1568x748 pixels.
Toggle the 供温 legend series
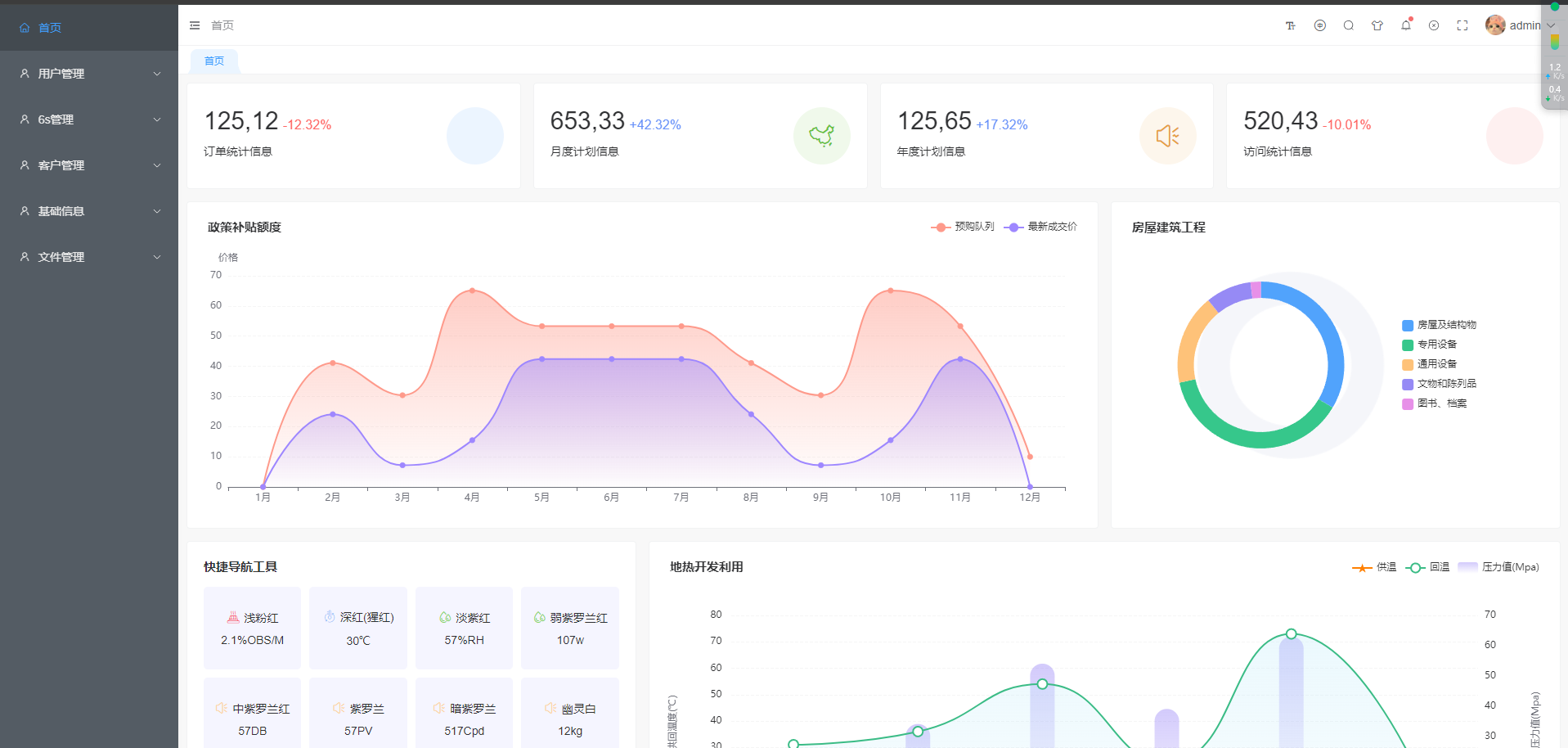(1374, 567)
